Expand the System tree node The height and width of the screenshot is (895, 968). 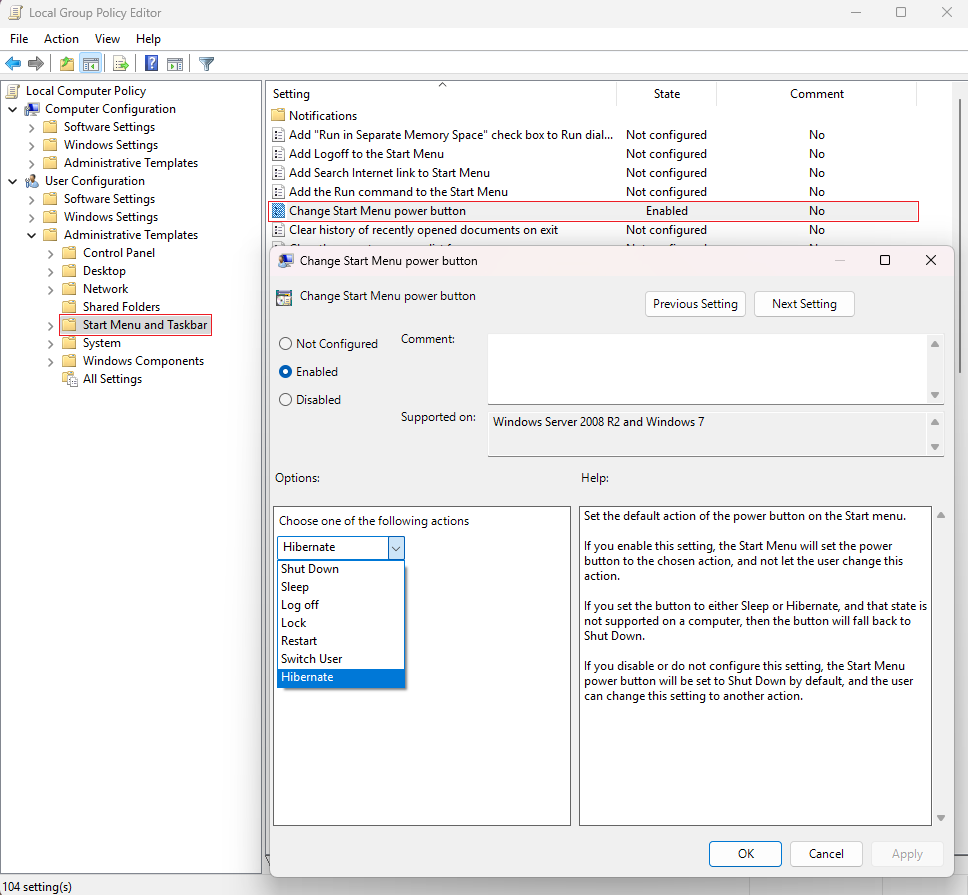(51, 343)
